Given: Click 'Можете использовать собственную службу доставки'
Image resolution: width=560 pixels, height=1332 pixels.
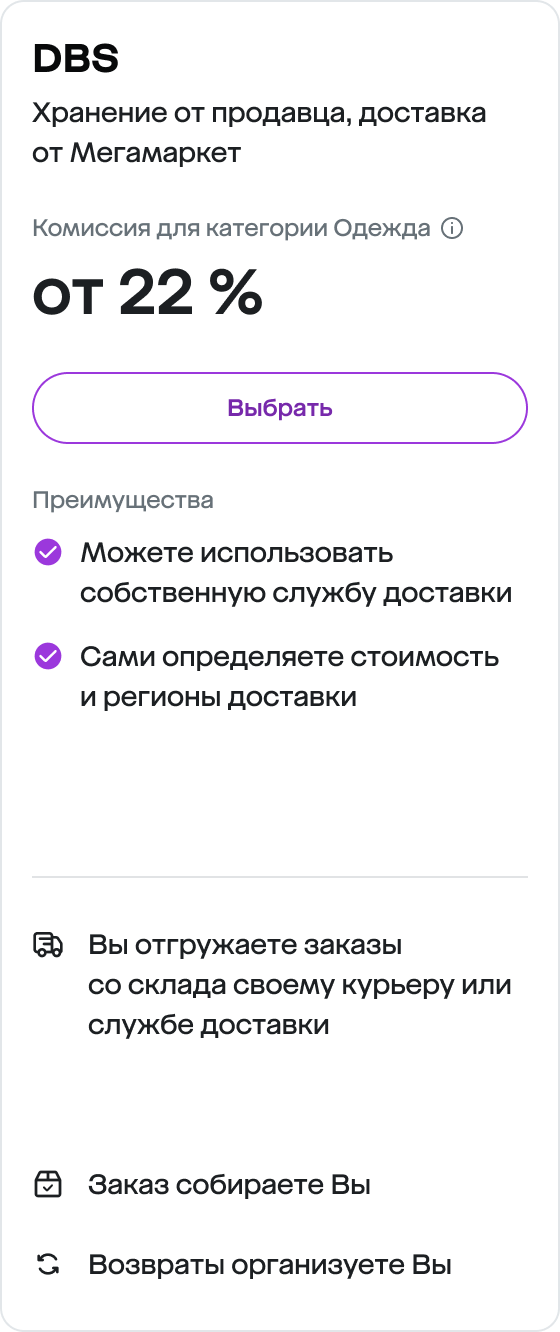Looking at the screenshot, I should click(x=296, y=572).
